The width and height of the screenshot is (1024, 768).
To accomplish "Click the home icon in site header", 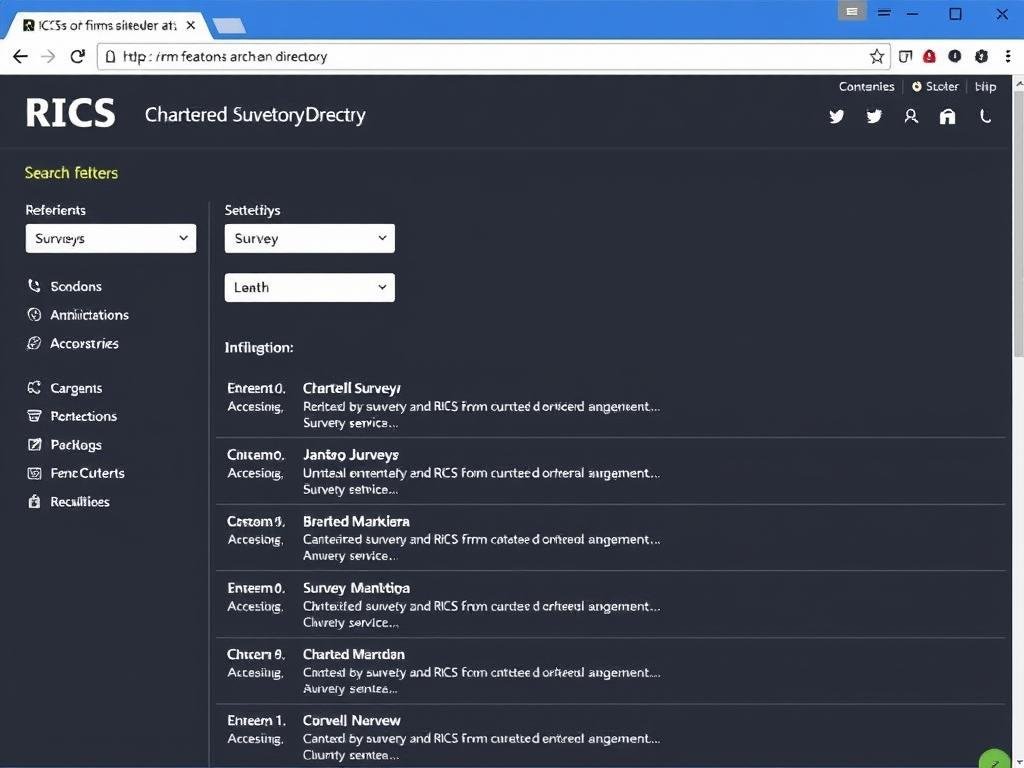I will [x=947, y=116].
